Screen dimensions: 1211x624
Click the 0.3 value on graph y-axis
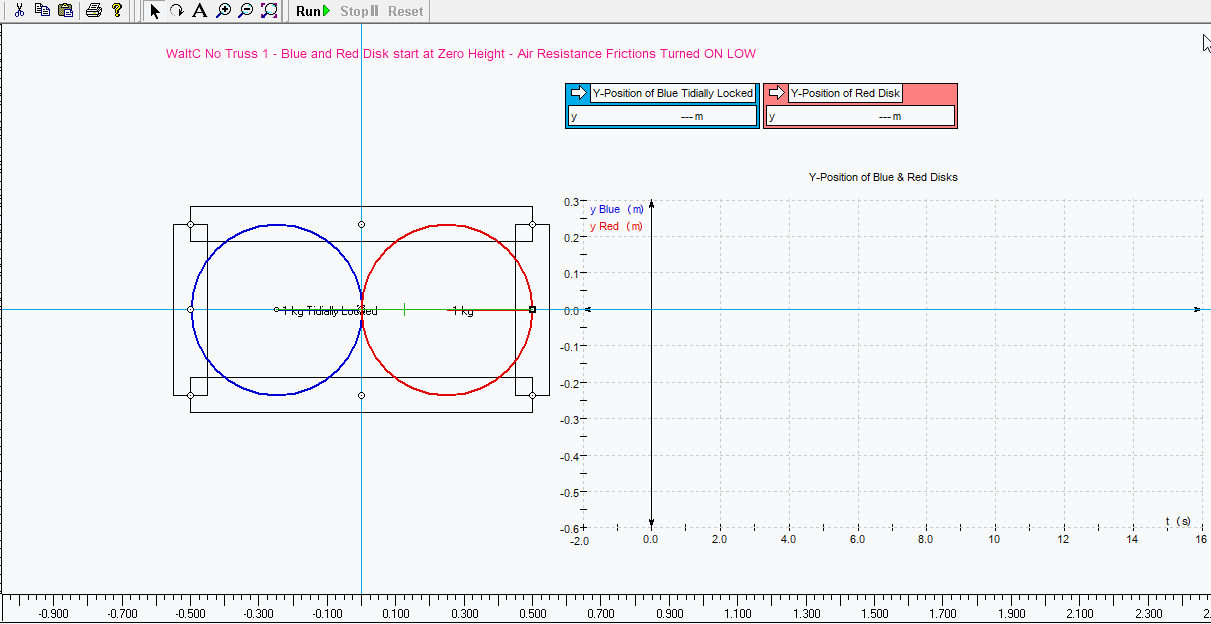click(x=571, y=201)
